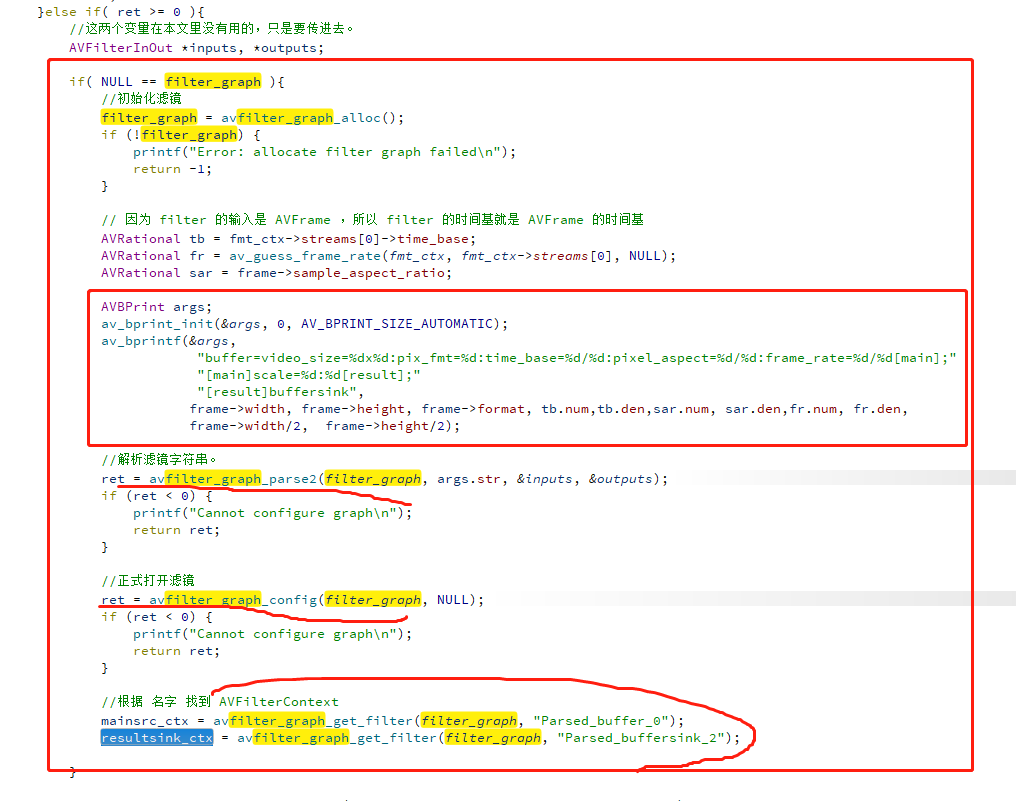Click the "Parsed_buffersink_2" string literal
The image size is (1016, 801).
649,738
